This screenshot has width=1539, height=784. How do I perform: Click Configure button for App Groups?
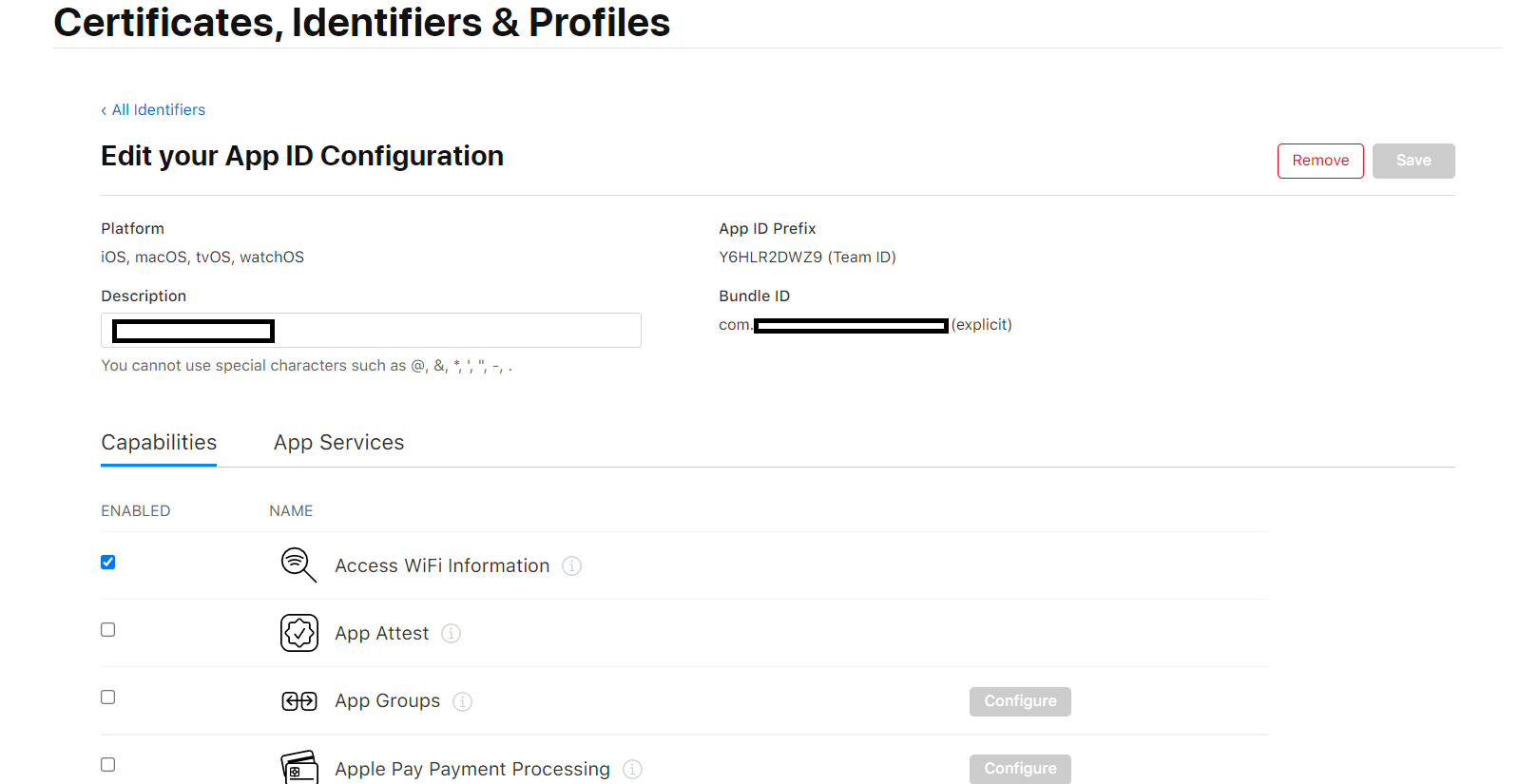coord(1020,701)
